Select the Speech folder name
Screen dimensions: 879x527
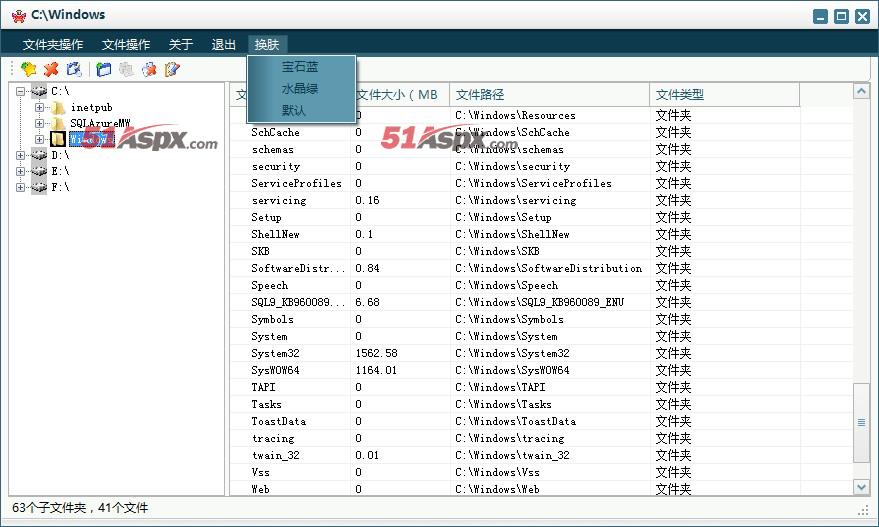coord(269,285)
